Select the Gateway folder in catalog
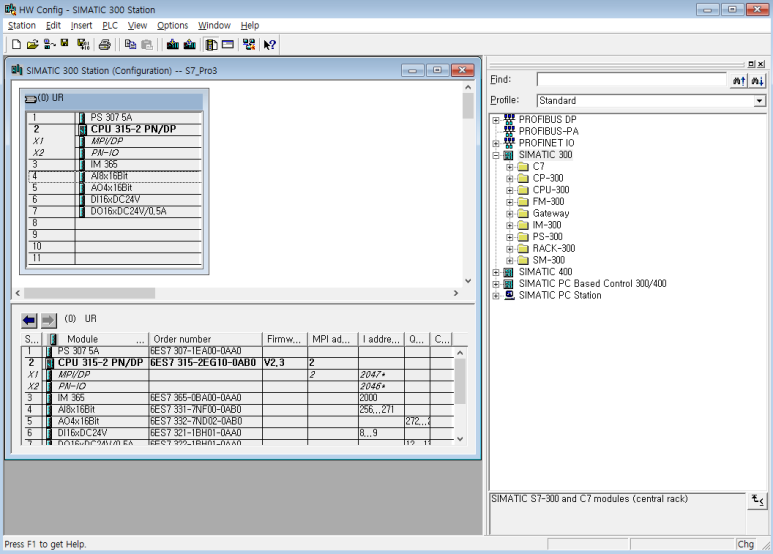773x554 pixels. 551,213
